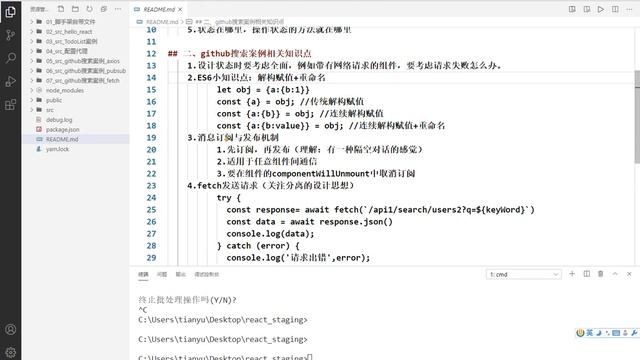Image resolution: width=640 pixels, height=360 pixels.
Task: Toggle the 英 language mode on IME toolbar
Action: pos(589,333)
